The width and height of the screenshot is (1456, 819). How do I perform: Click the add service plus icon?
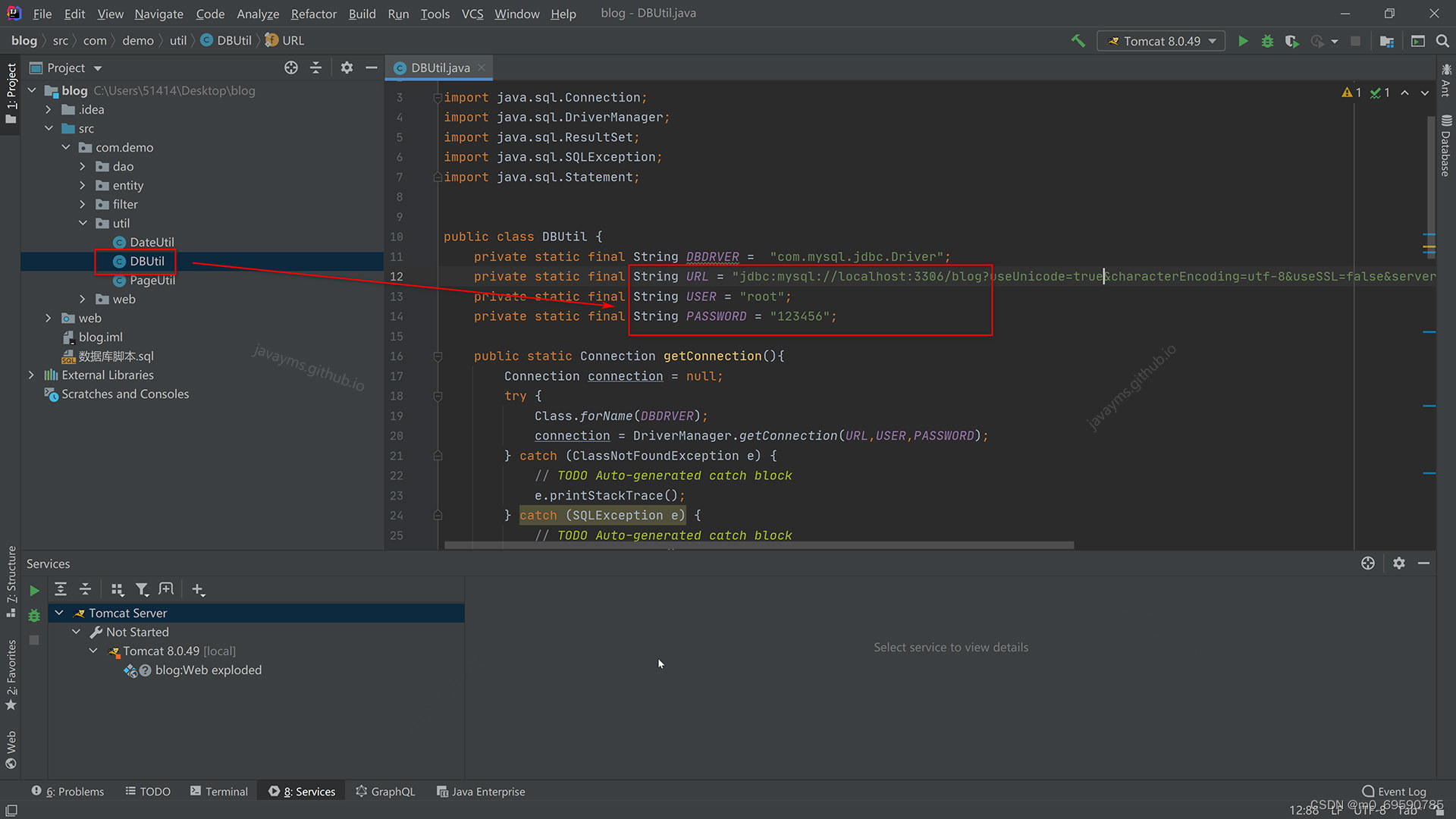(x=198, y=589)
